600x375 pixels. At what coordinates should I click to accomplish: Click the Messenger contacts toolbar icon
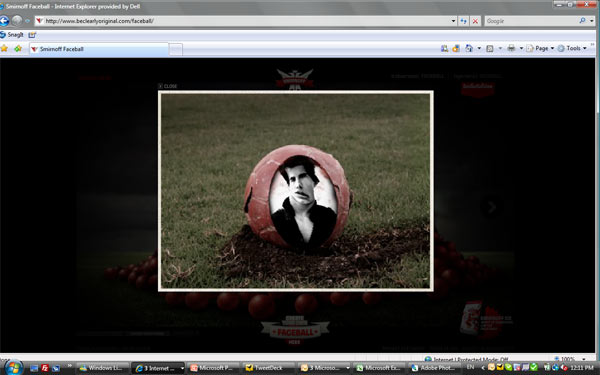444,48
